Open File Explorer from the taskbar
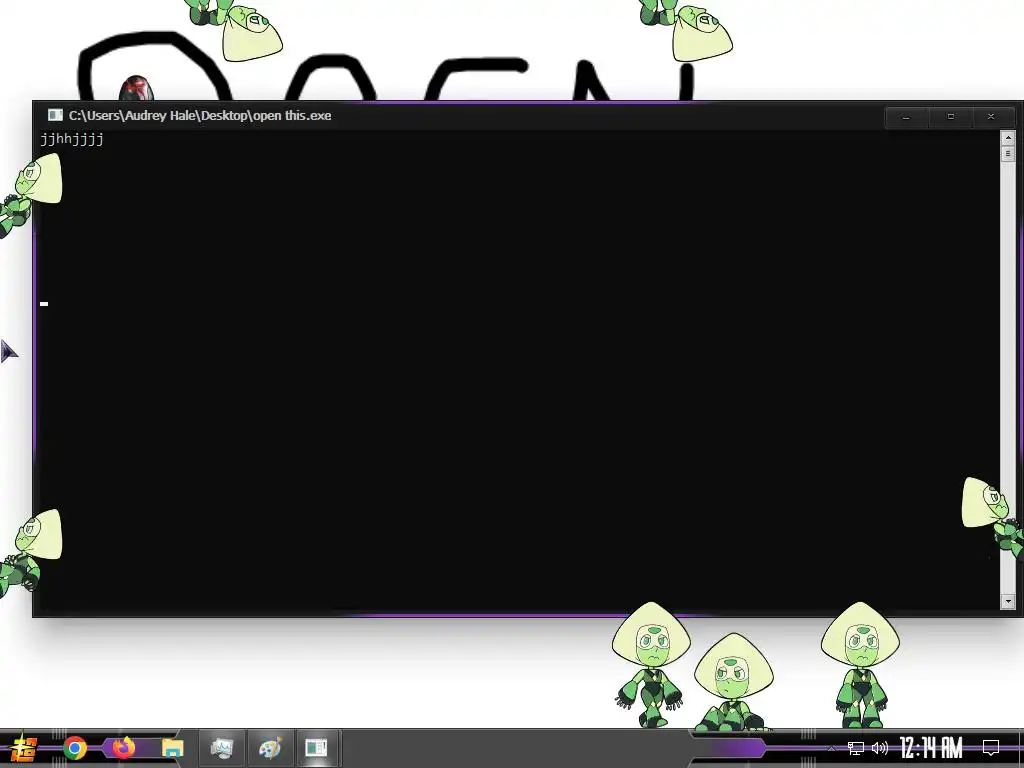This screenshot has width=1024, height=768. [x=172, y=748]
